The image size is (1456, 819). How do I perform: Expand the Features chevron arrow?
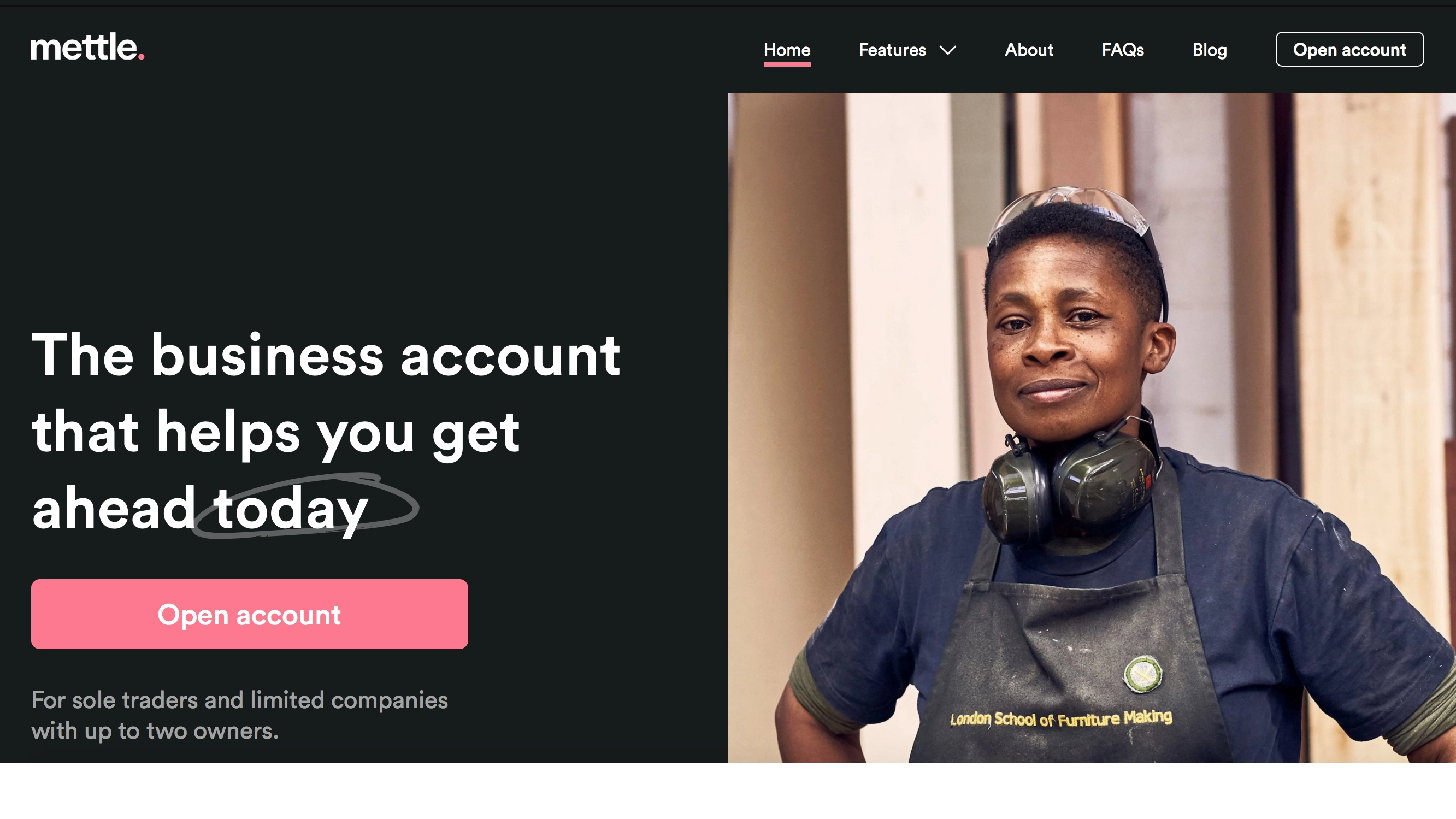pos(948,50)
